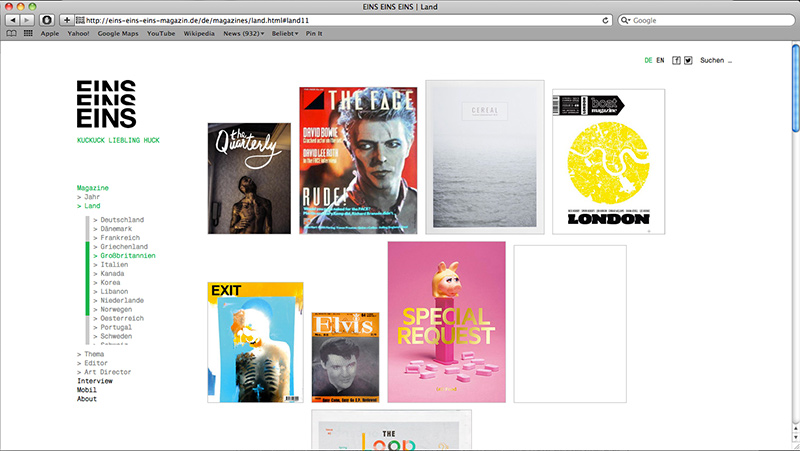Select Deutschland in the country list

118,220
